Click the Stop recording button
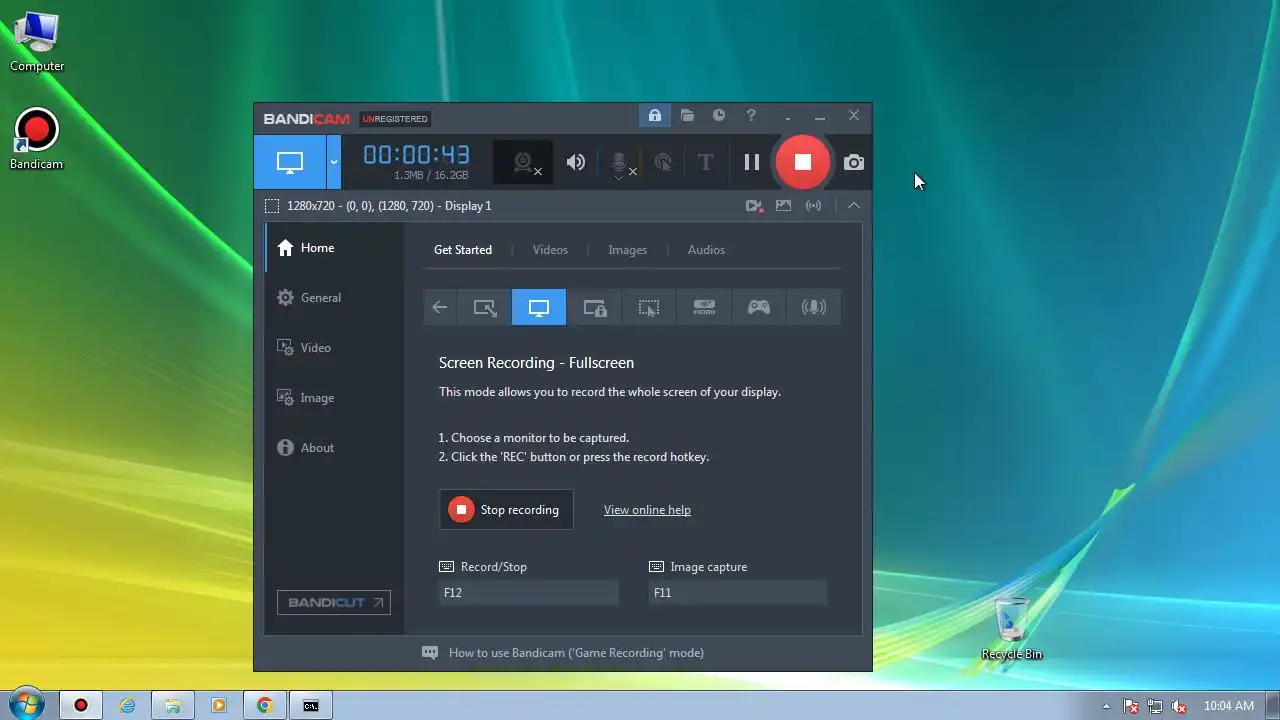The image size is (1280, 720). (506, 510)
